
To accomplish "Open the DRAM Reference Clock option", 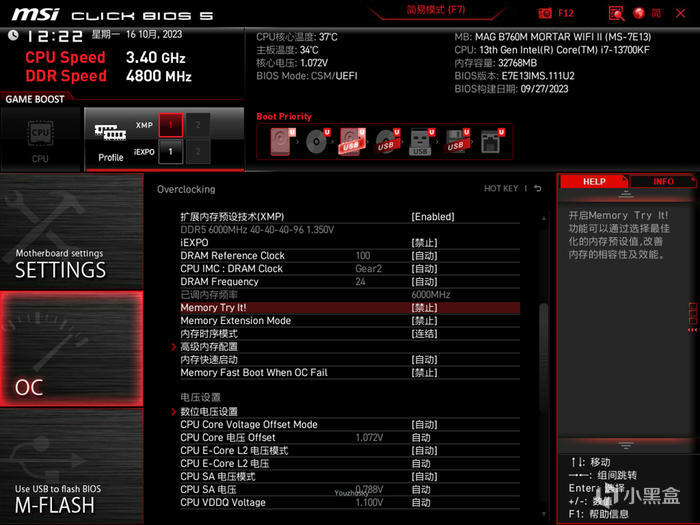I will coord(350,256).
